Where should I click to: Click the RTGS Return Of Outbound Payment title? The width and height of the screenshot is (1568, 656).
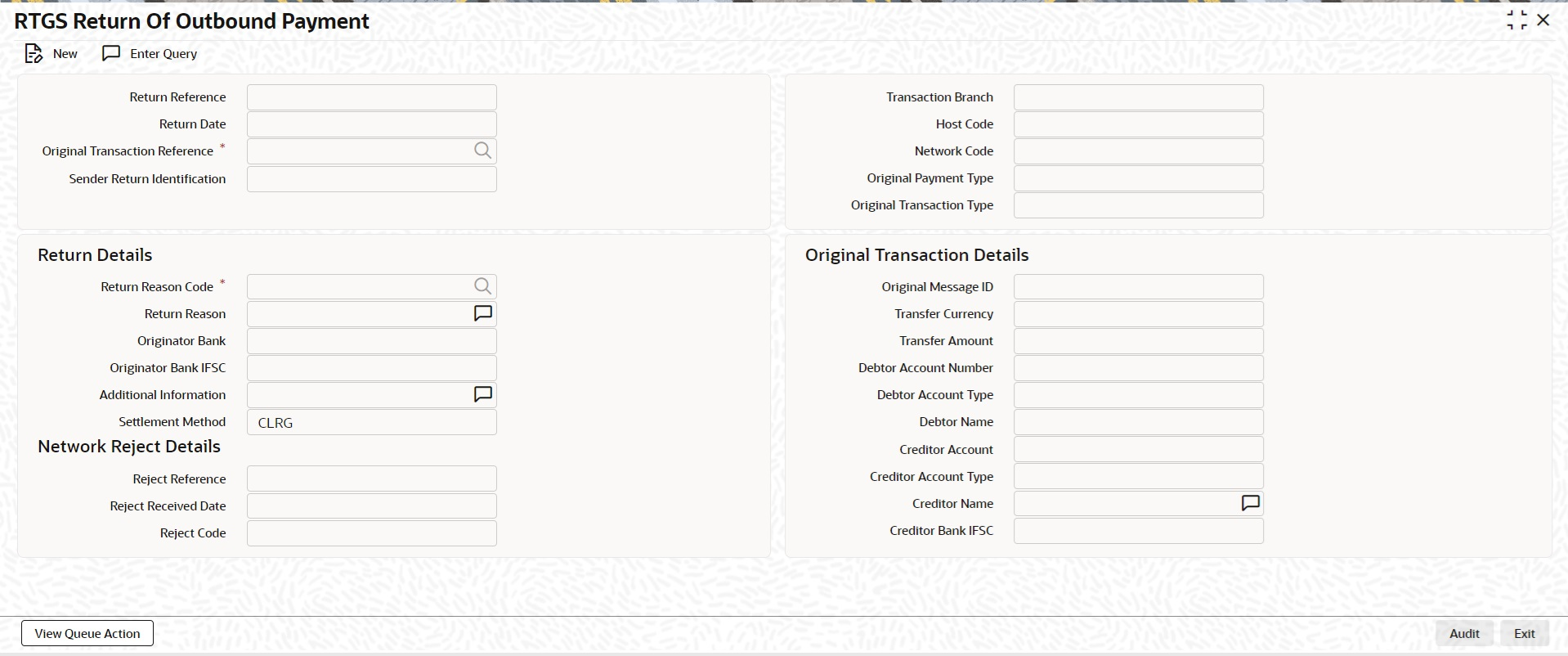[x=192, y=21]
